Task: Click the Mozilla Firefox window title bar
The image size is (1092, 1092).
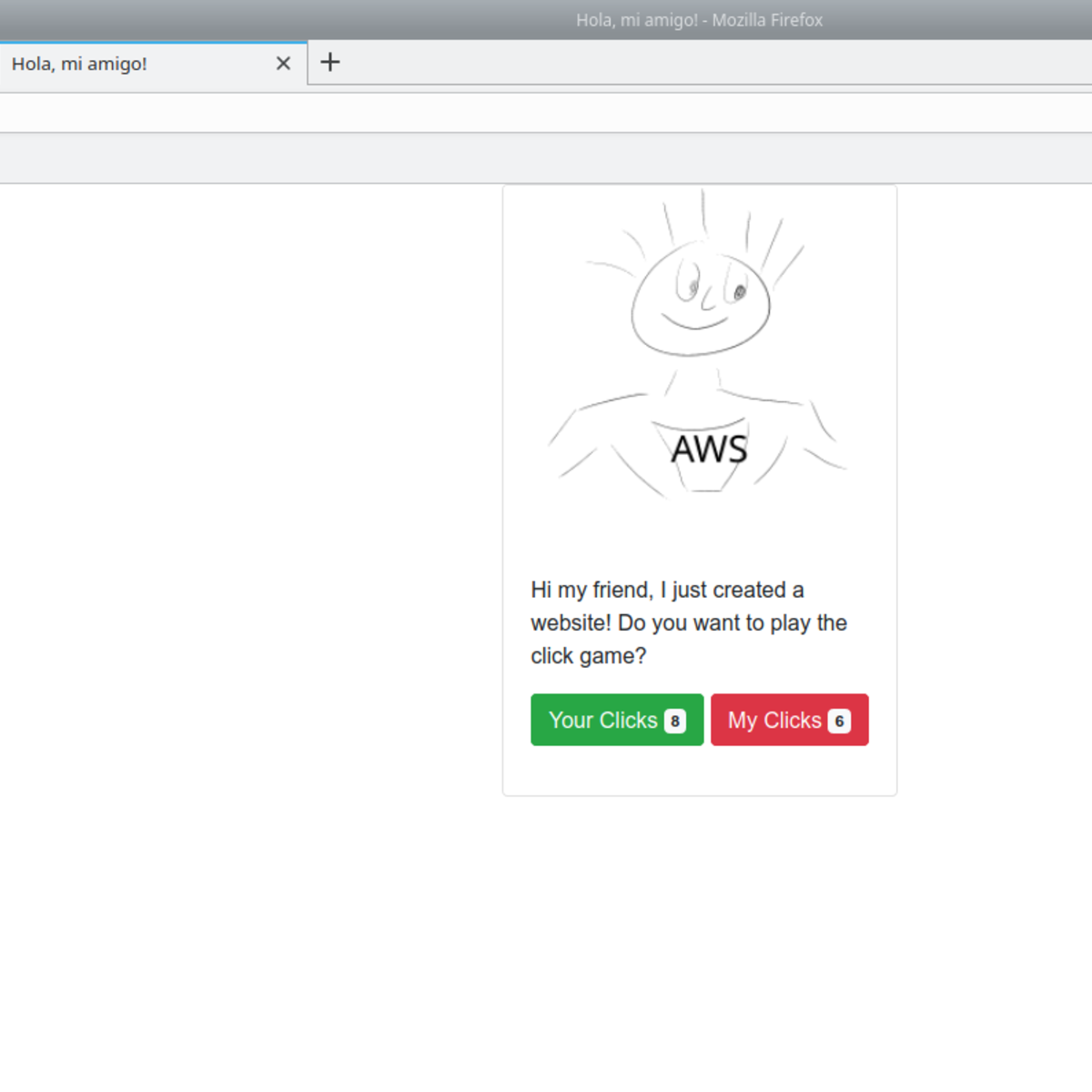Action: pyautogui.click(x=546, y=19)
